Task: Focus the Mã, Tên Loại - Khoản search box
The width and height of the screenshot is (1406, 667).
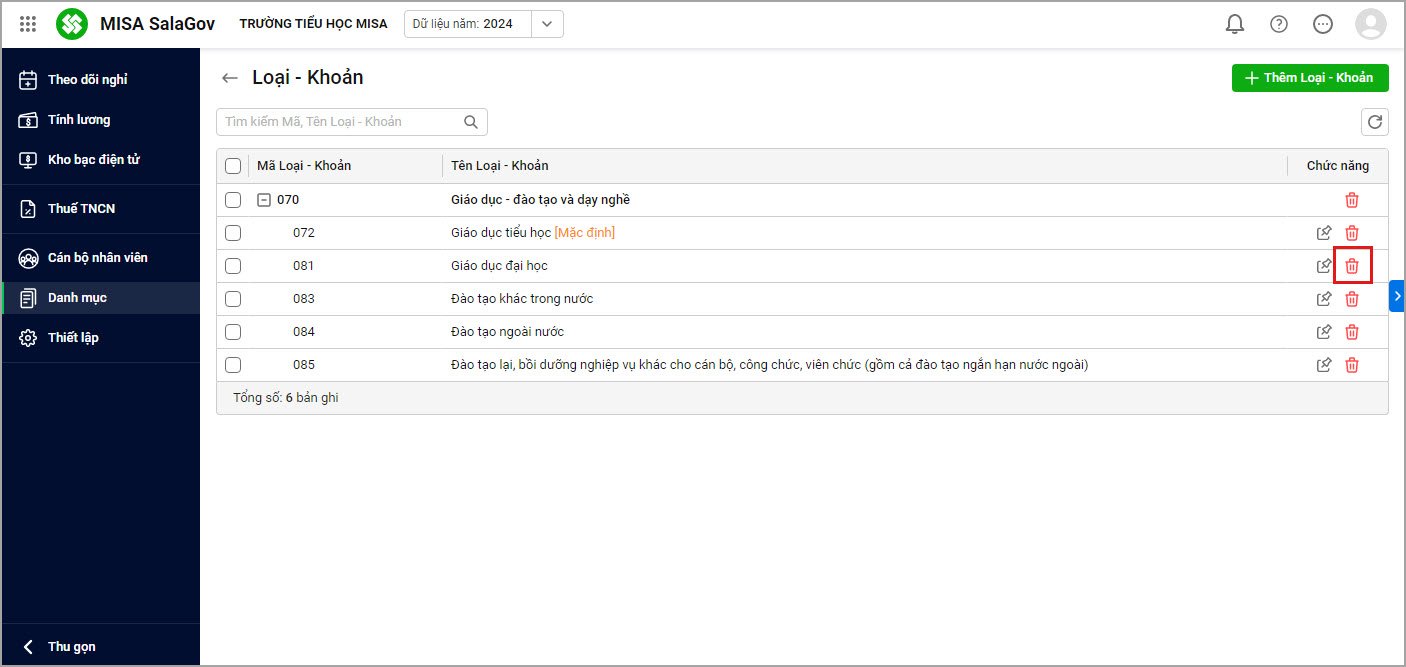Action: (x=340, y=122)
